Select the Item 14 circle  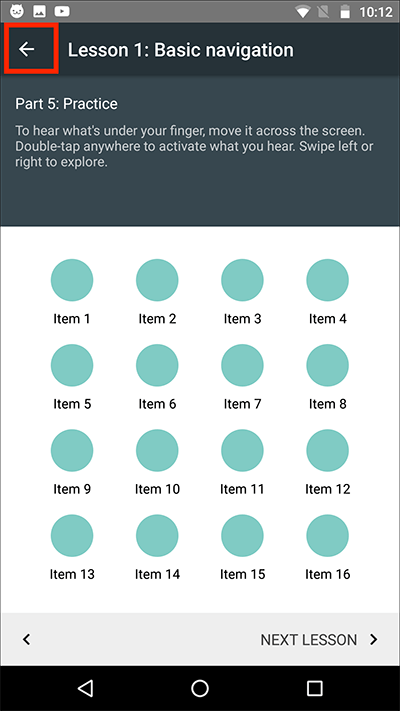(157, 536)
